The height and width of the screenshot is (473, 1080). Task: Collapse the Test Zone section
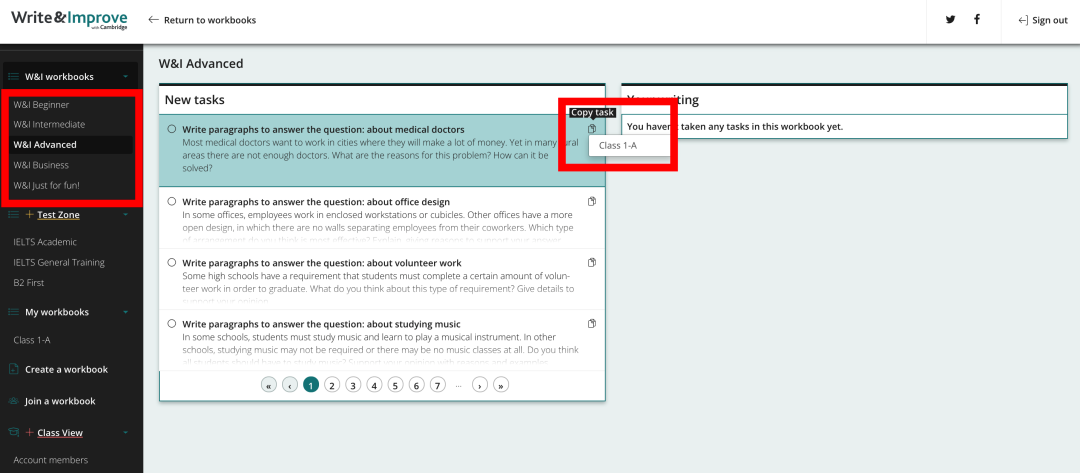(125, 215)
